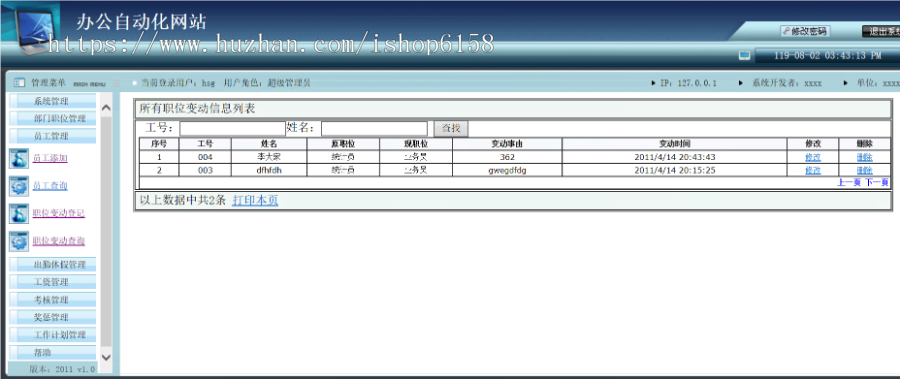
Task: Click timestamp 2011/4/14 20:43:43
Action: point(674,157)
